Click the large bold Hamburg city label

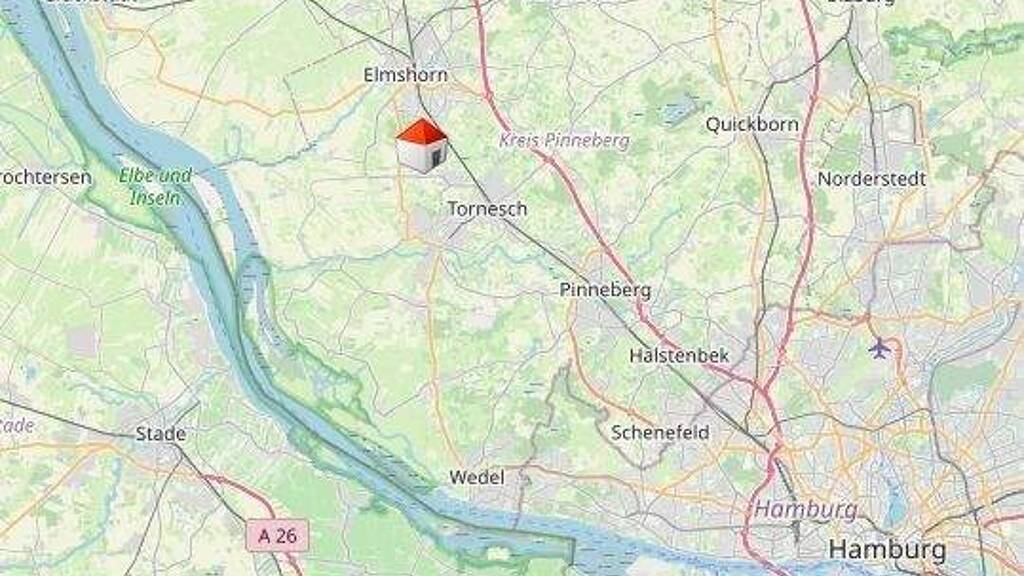pyautogui.click(x=888, y=549)
